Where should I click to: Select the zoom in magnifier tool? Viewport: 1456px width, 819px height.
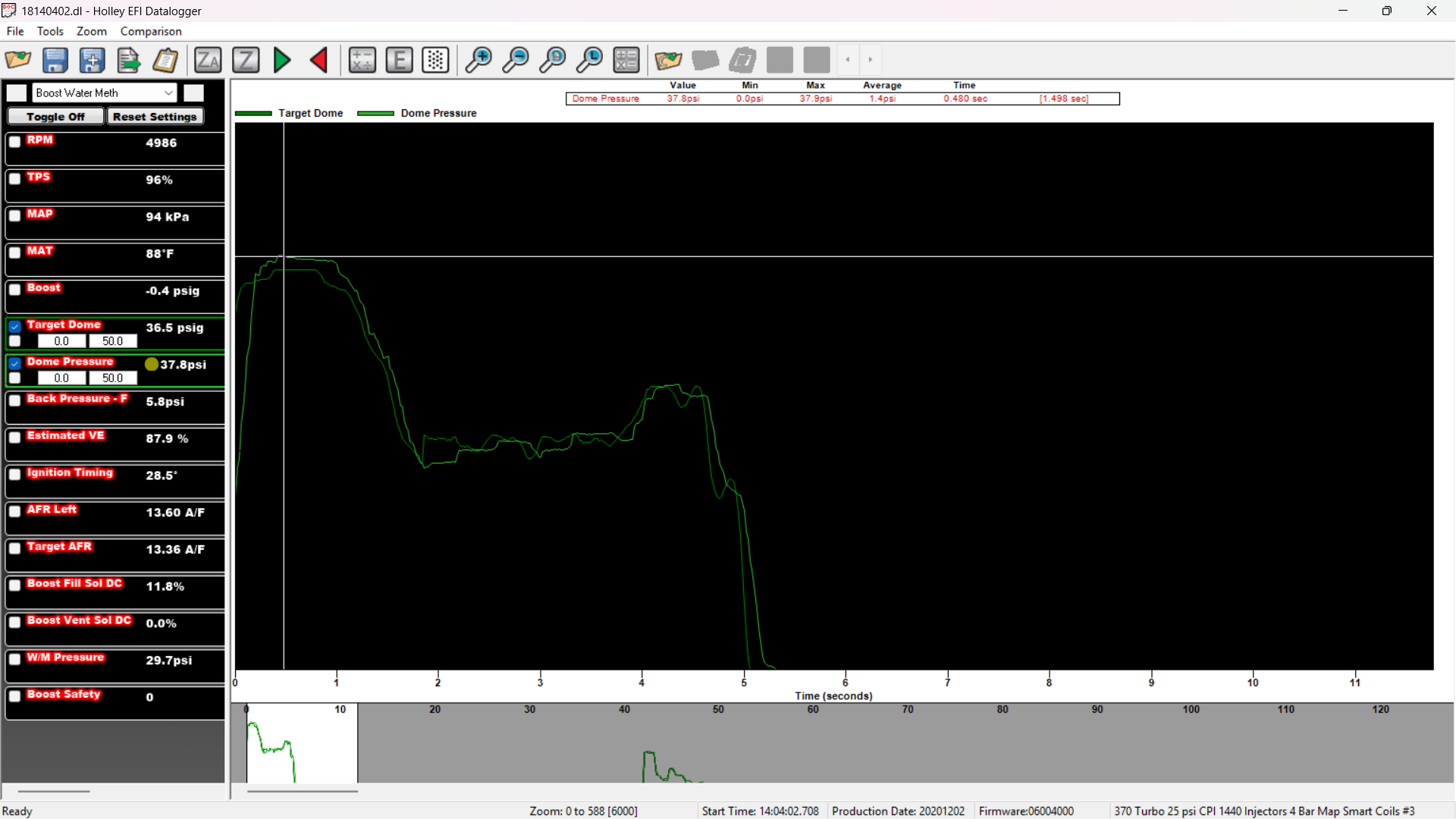coord(479,60)
